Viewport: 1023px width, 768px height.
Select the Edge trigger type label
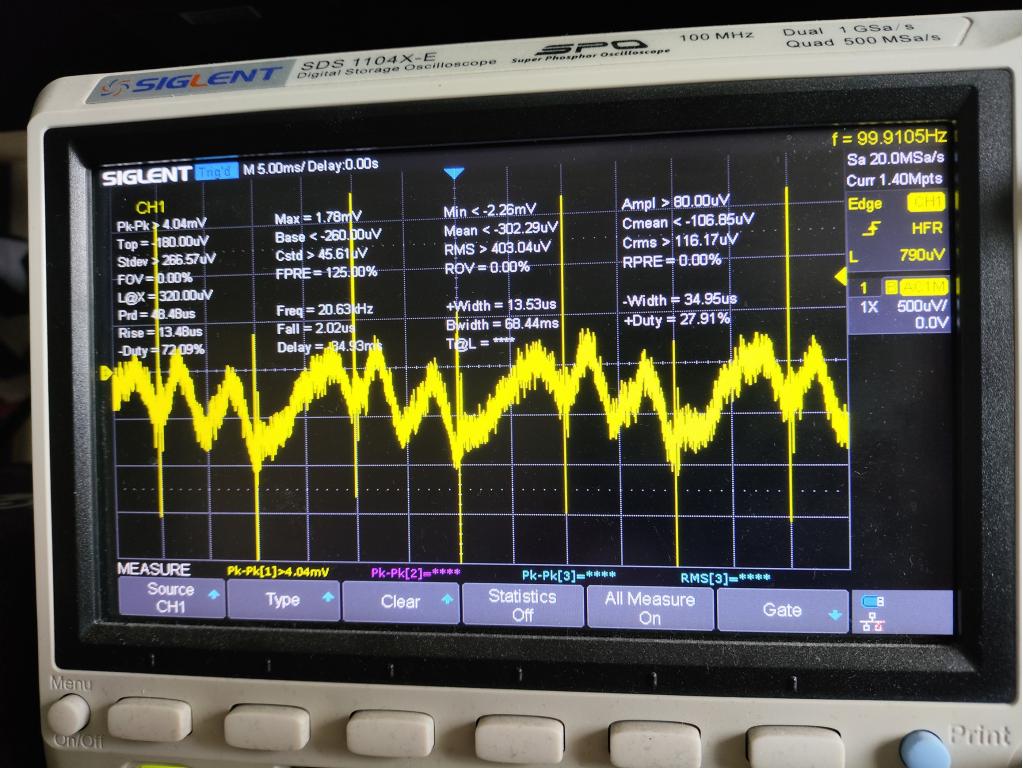coord(864,203)
